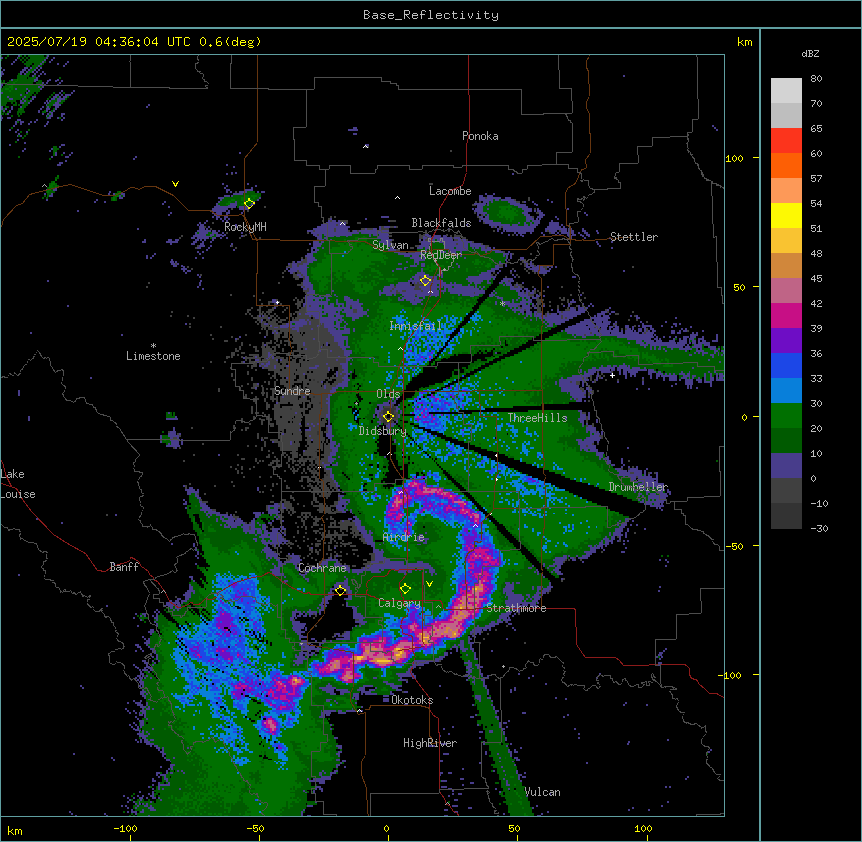Select the RockyMH label
The width and height of the screenshot is (862, 842).
(x=245, y=226)
